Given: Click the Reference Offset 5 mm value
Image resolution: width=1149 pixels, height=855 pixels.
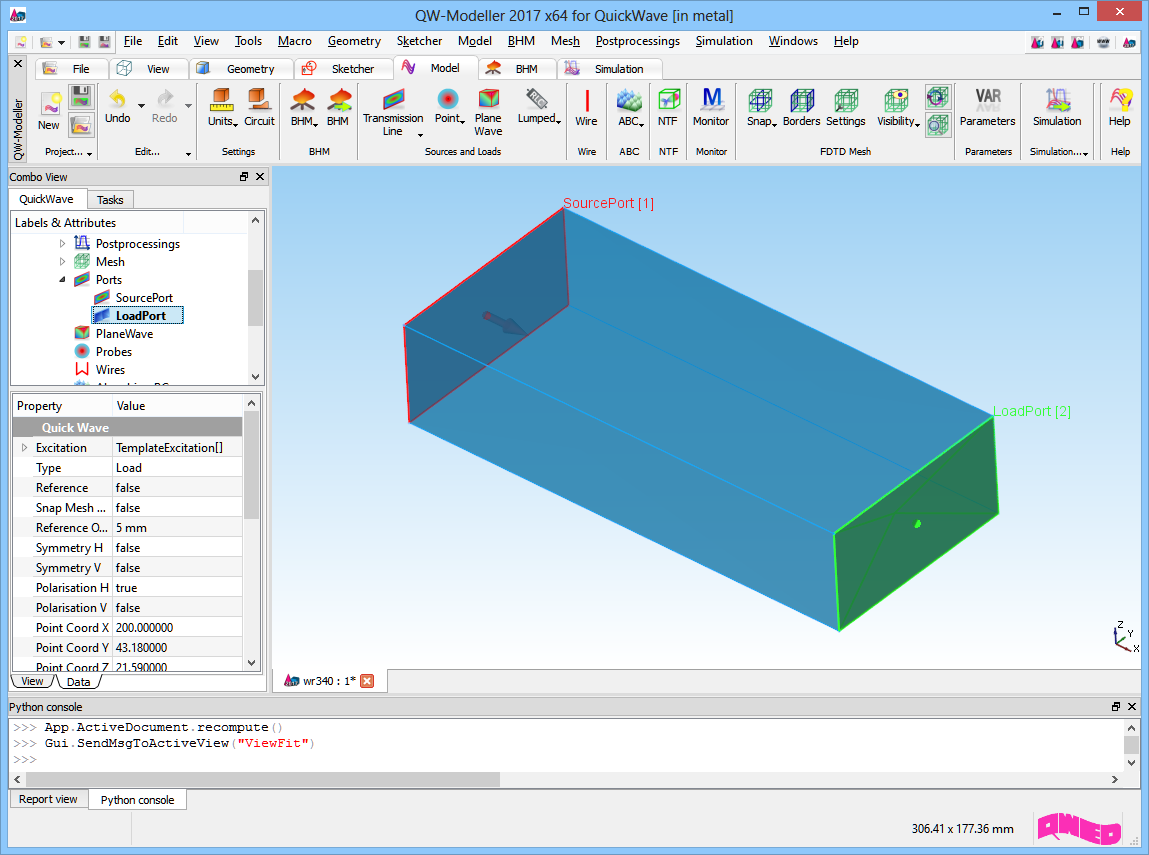Looking at the screenshot, I should (177, 528).
